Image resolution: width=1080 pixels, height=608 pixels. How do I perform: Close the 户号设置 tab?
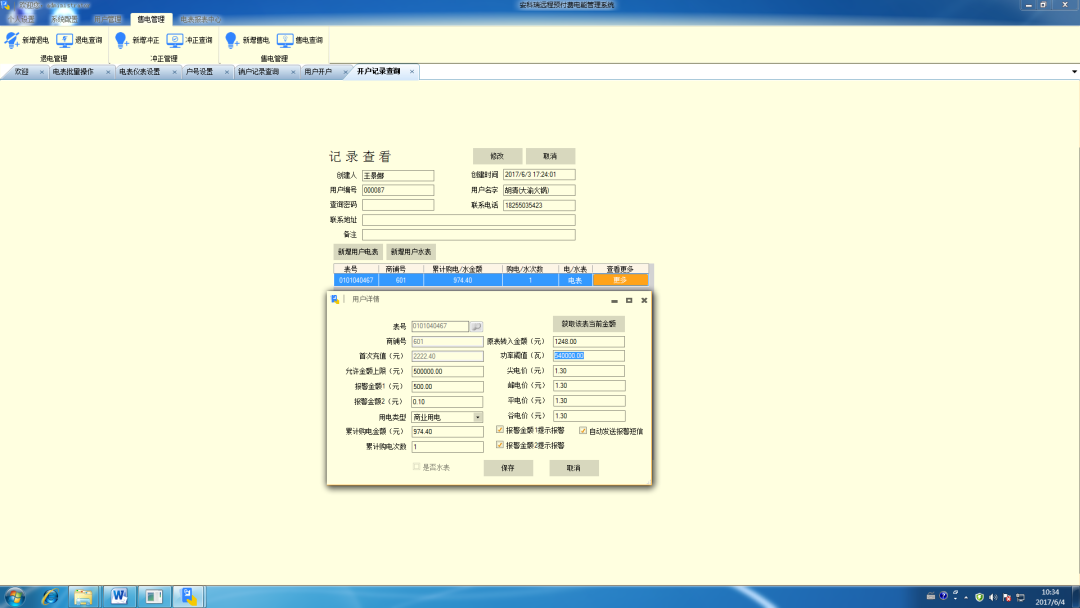tap(227, 72)
